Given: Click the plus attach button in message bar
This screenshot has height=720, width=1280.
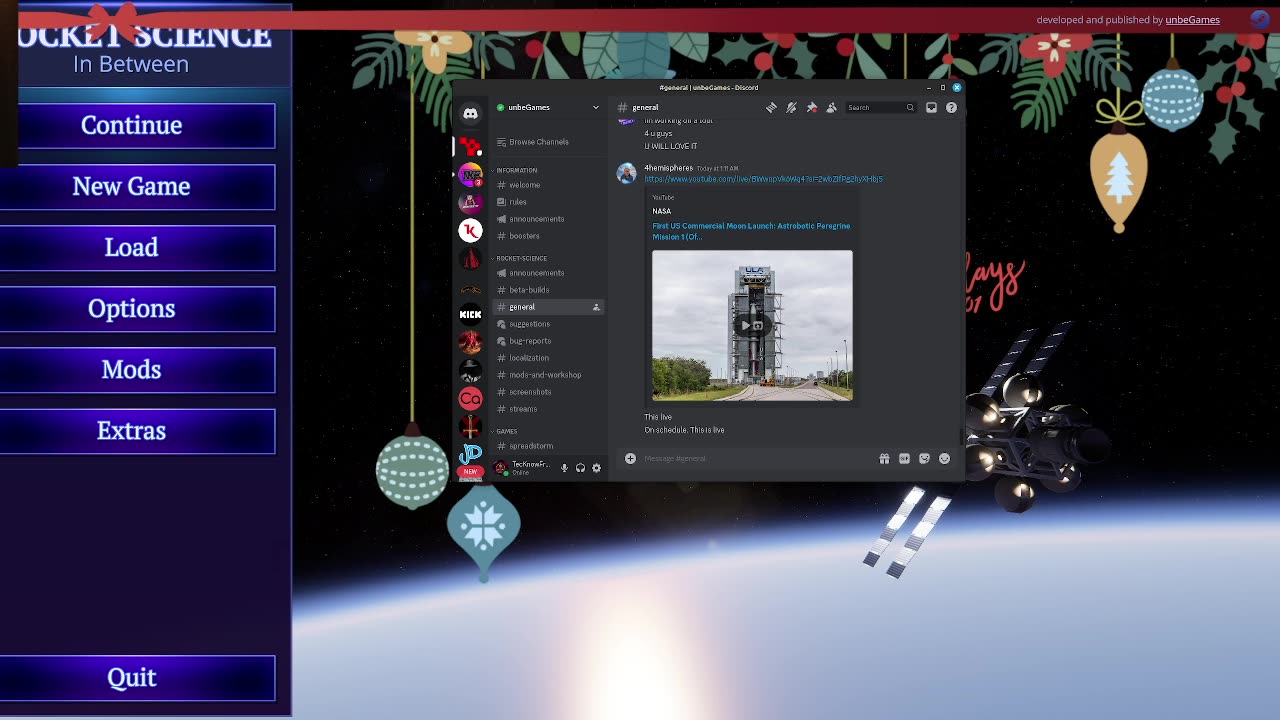Looking at the screenshot, I should [x=630, y=458].
